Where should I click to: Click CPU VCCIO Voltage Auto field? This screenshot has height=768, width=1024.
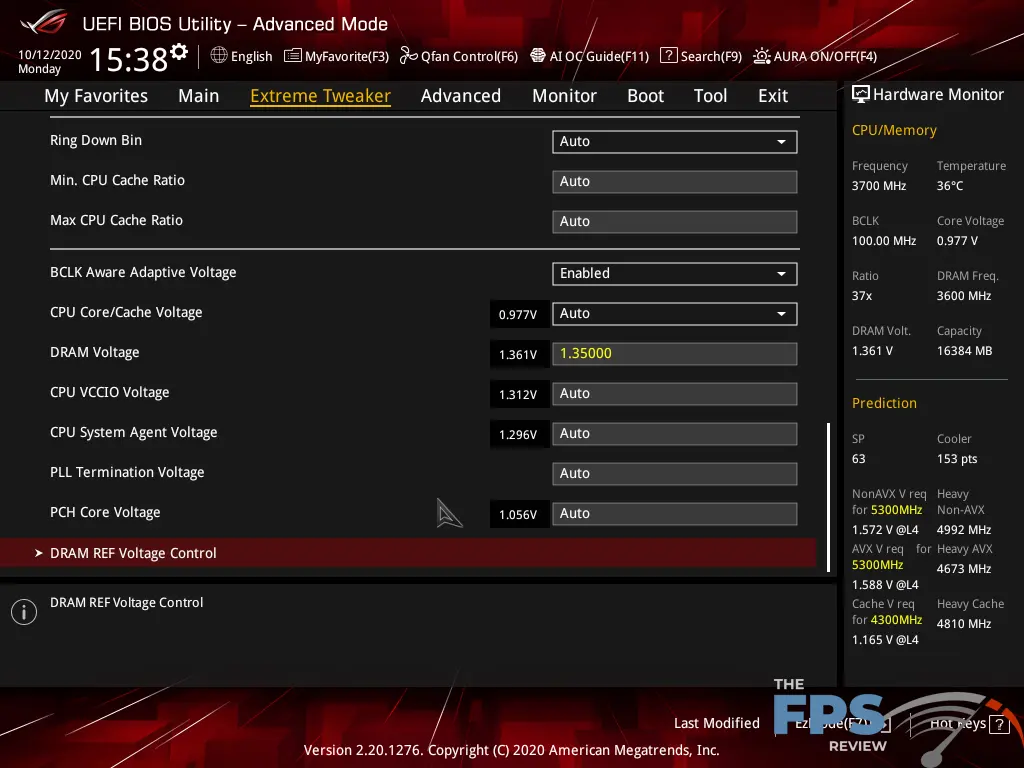675,394
